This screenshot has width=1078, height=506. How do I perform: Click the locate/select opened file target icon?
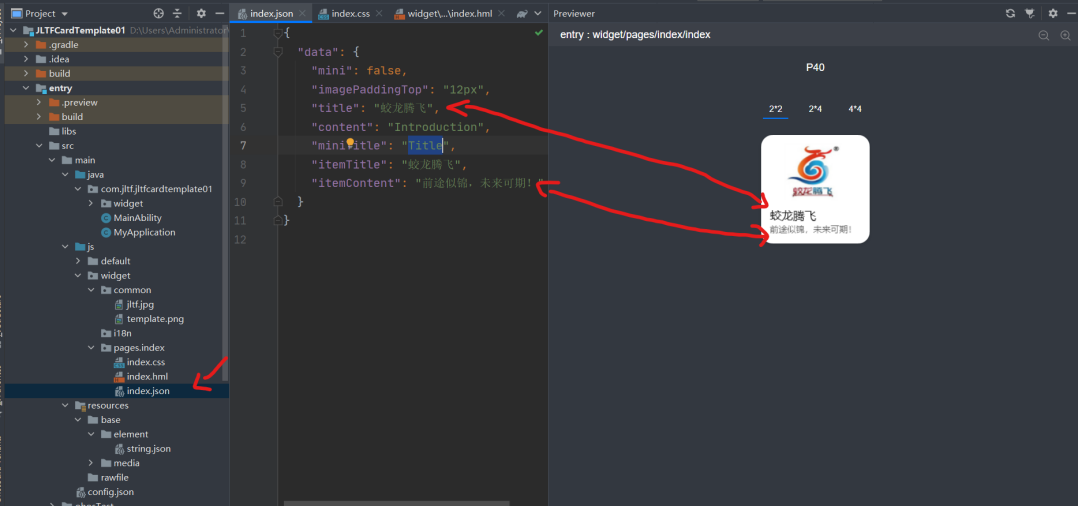tap(158, 13)
